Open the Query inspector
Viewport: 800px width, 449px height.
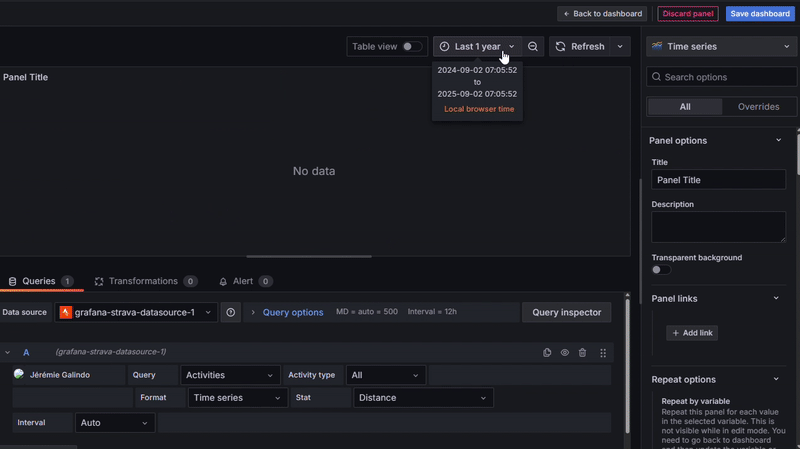click(566, 312)
